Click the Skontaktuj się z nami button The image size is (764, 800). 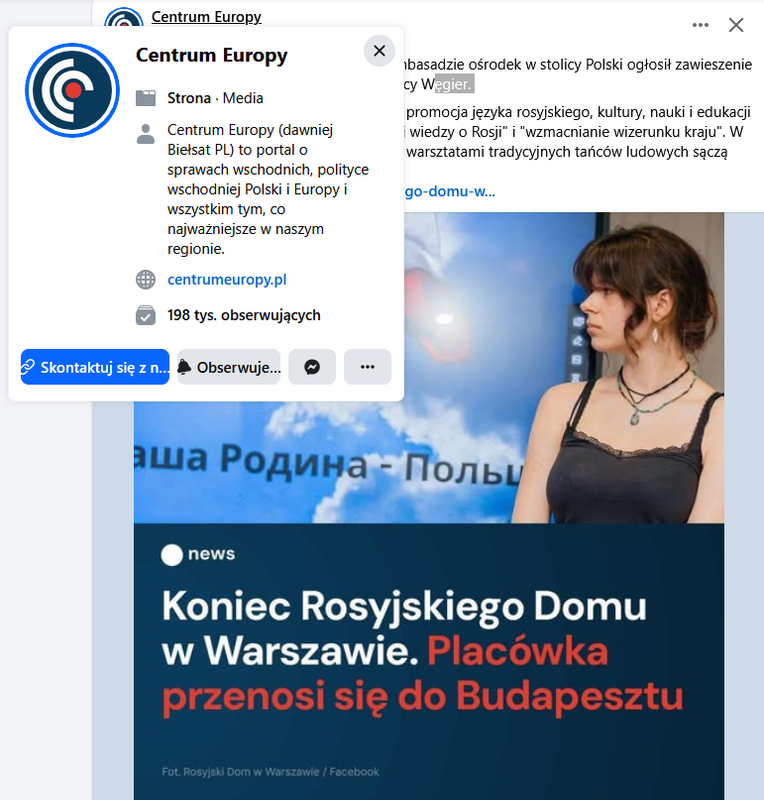95,367
